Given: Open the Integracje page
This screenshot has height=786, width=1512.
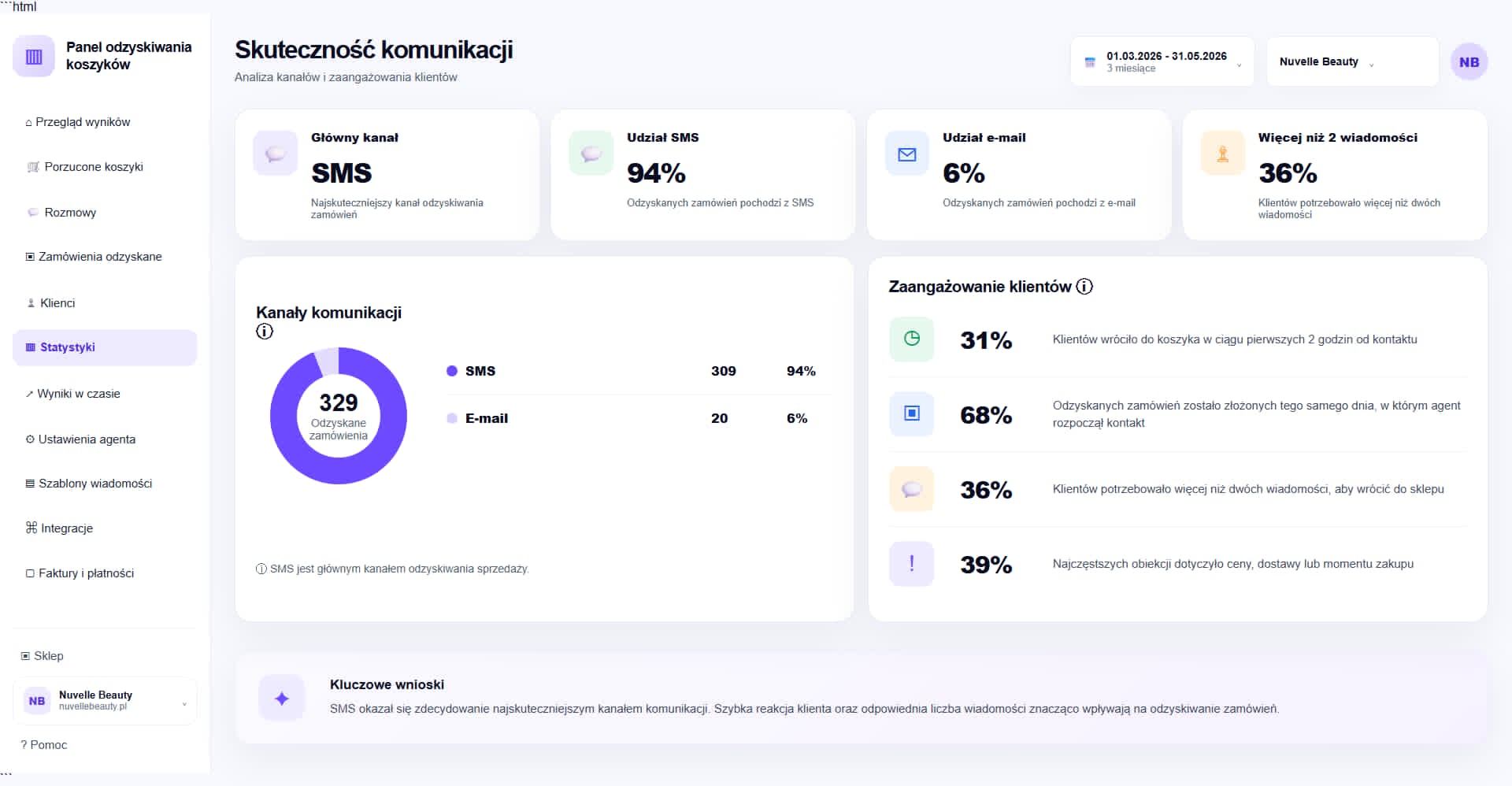Looking at the screenshot, I should point(105,528).
